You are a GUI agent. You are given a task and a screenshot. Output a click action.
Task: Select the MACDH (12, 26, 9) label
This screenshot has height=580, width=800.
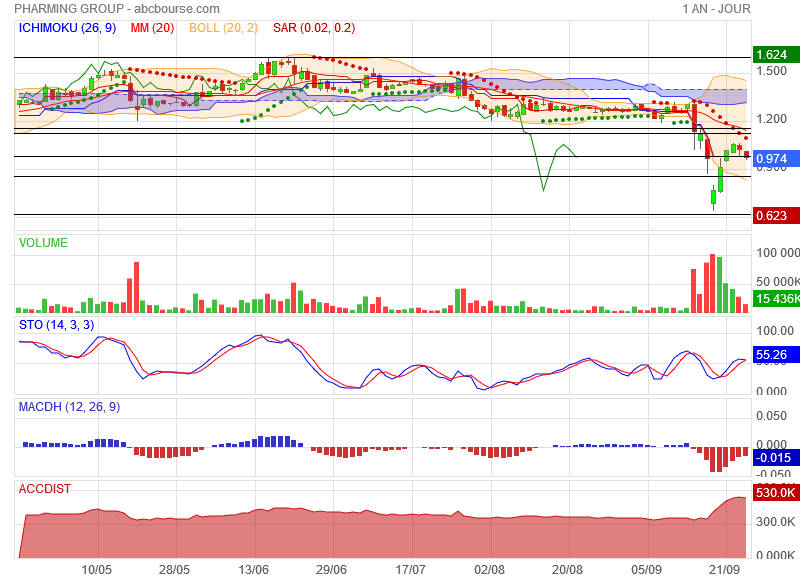(69, 407)
